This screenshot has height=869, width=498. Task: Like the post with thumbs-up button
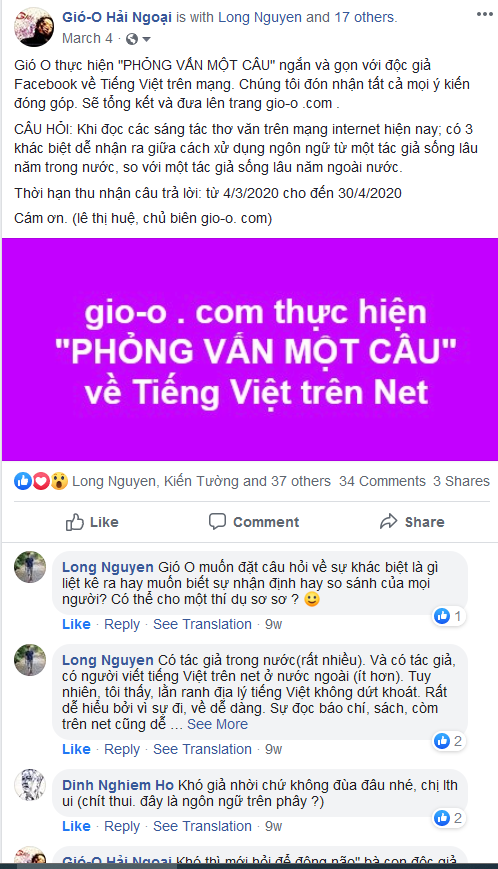pyautogui.click(x=92, y=522)
